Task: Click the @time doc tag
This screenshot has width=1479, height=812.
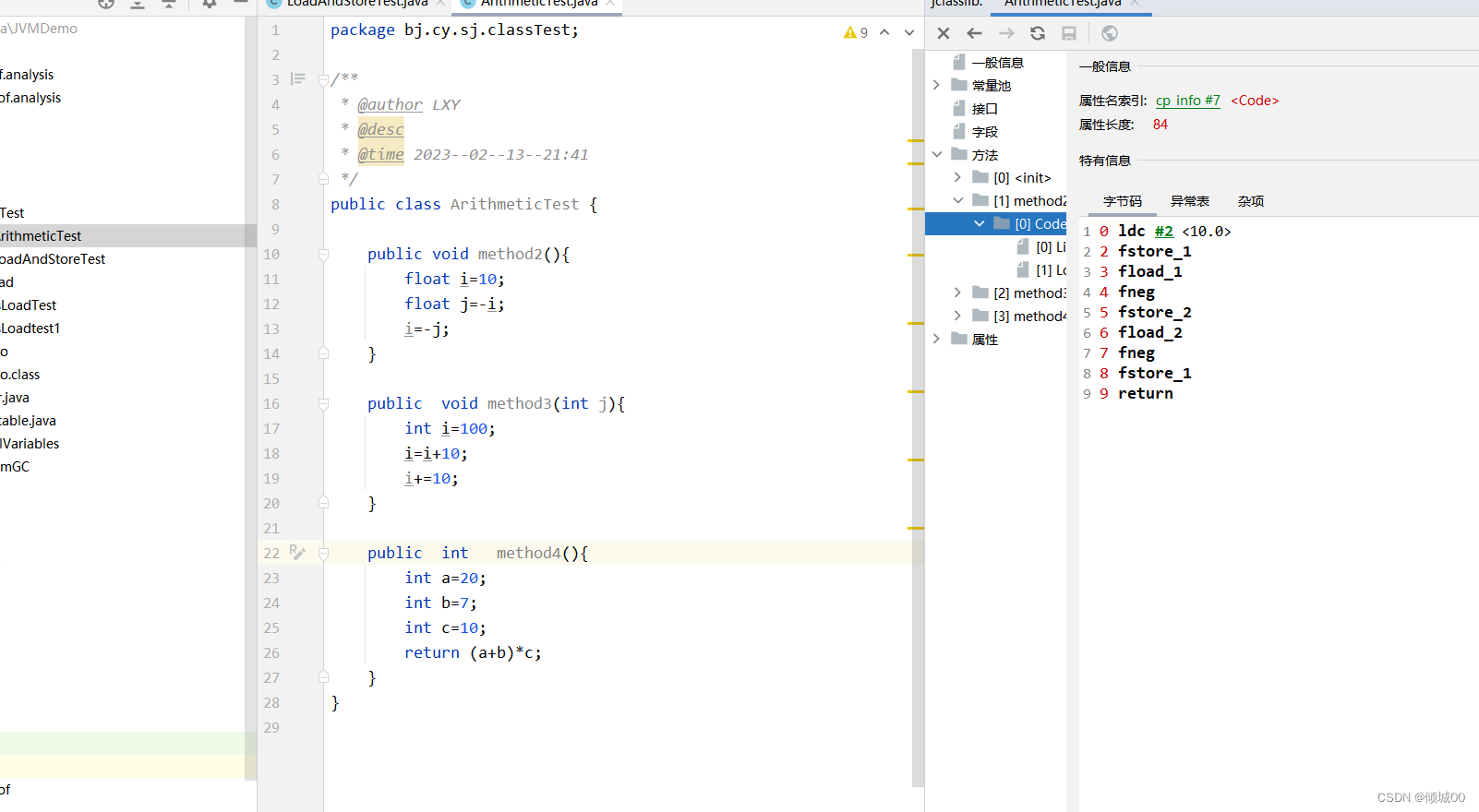Action: pyautogui.click(x=380, y=154)
